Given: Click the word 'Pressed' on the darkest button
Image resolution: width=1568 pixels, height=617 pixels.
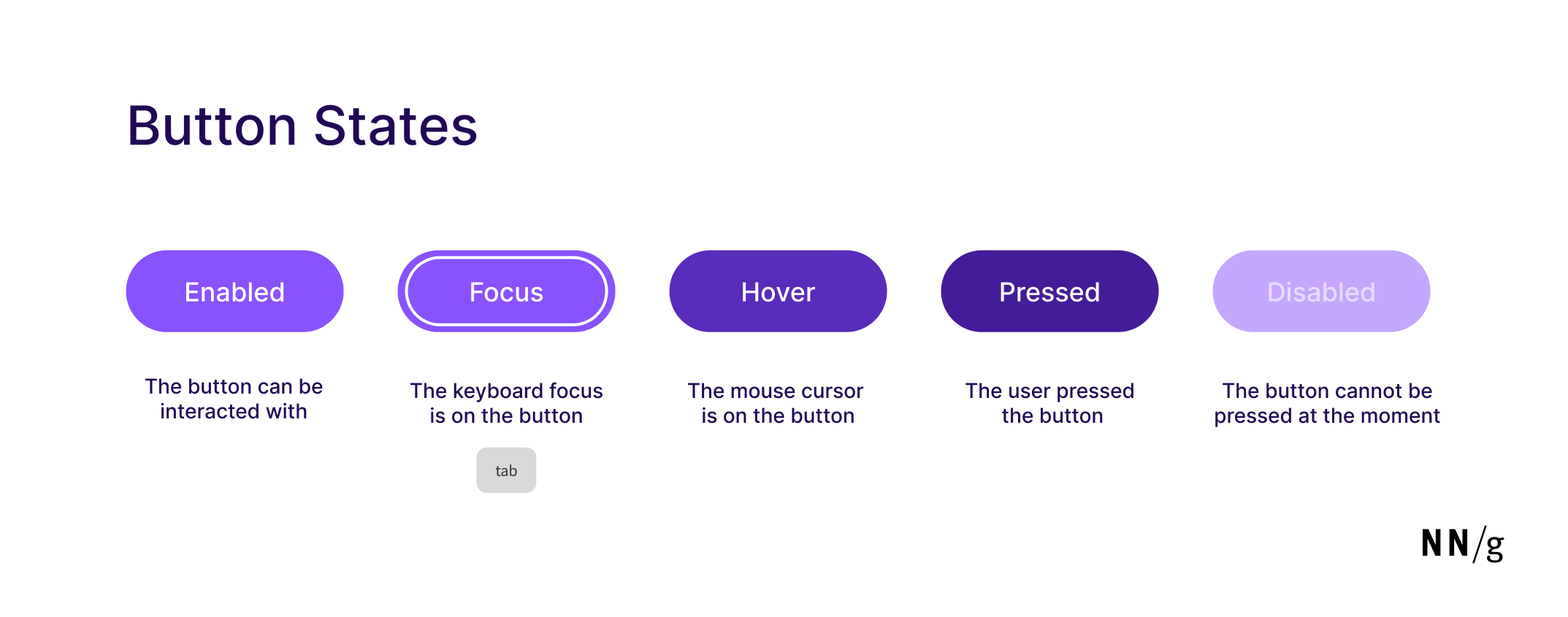Looking at the screenshot, I should (x=1049, y=292).
